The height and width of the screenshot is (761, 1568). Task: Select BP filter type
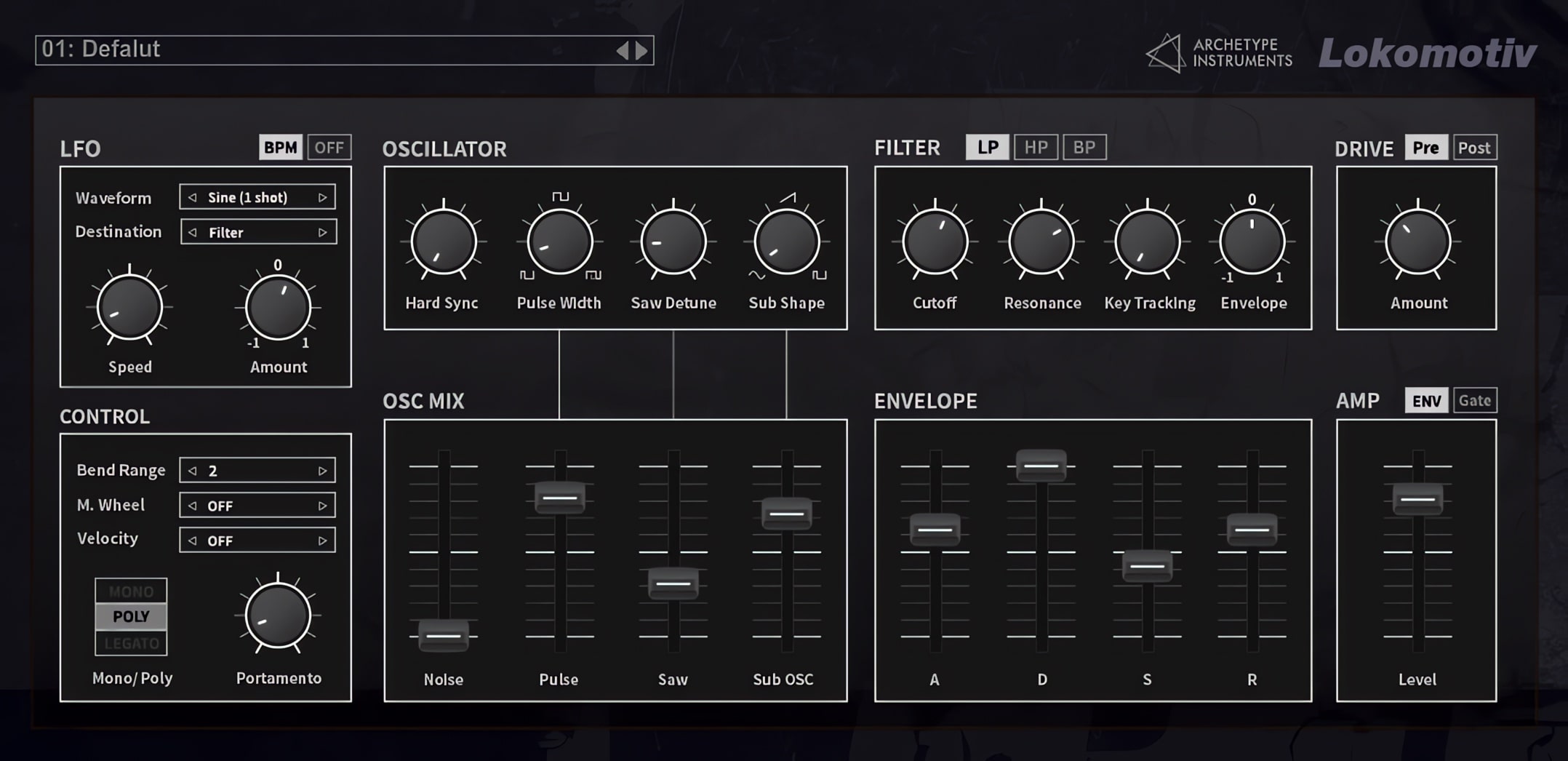coord(1084,147)
